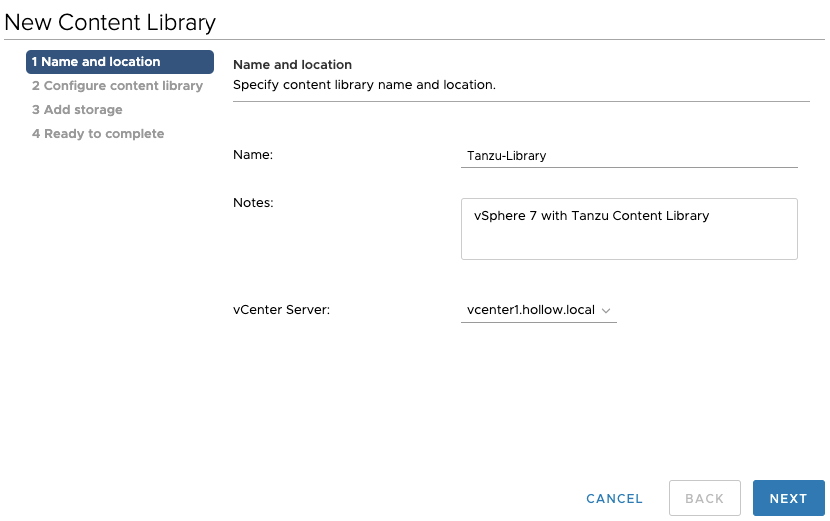The width and height of the screenshot is (830, 521).
Task: Click the empty lower area of Notes box
Action: [x=629, y=245]
